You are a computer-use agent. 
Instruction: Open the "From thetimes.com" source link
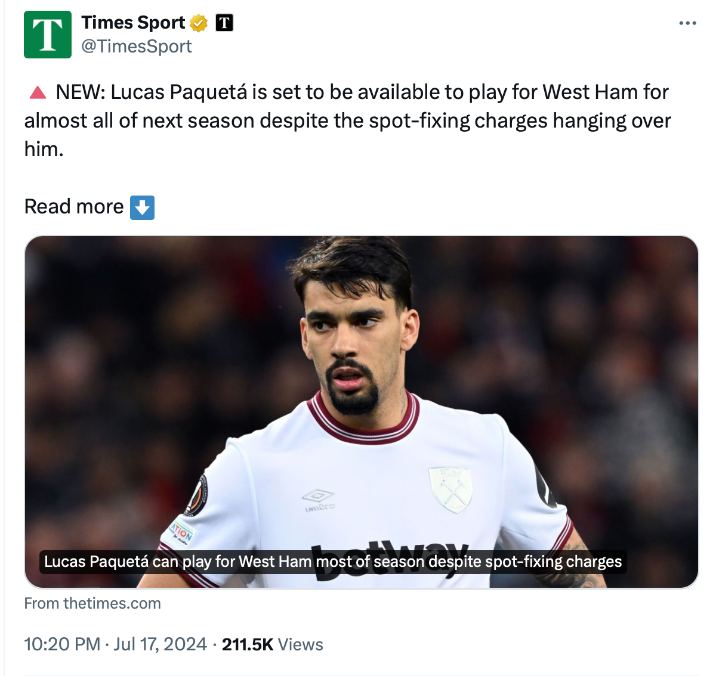click(92, 603)
